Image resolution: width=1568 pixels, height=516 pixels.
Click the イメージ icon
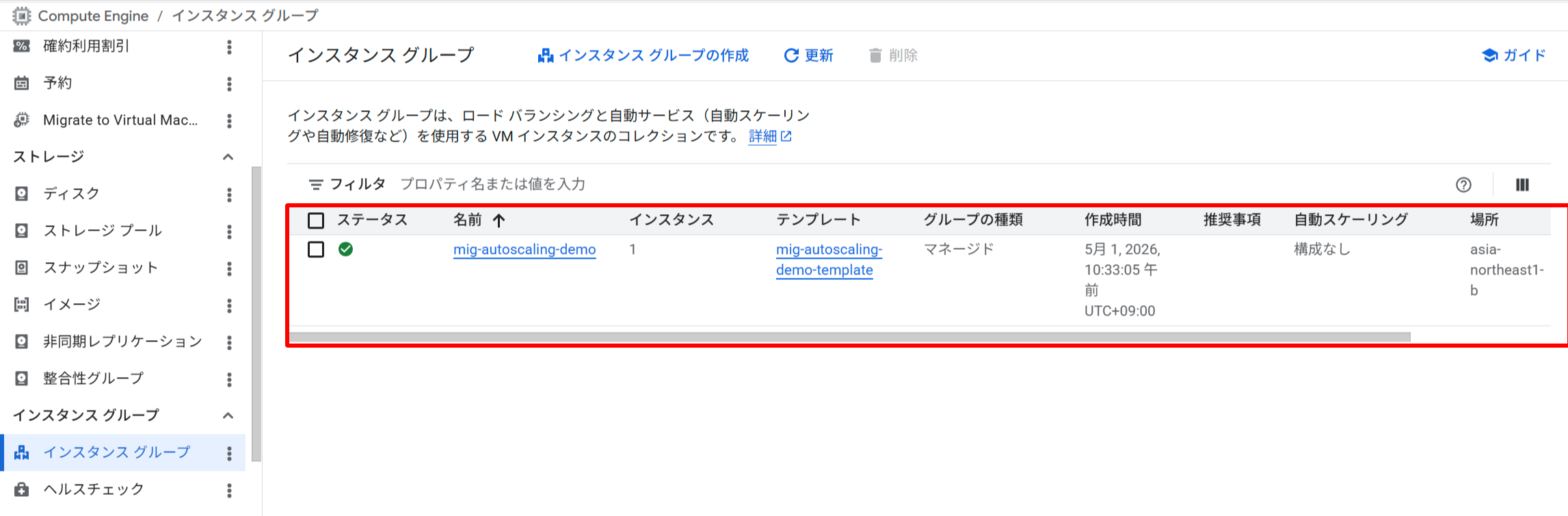coord(22,305)
